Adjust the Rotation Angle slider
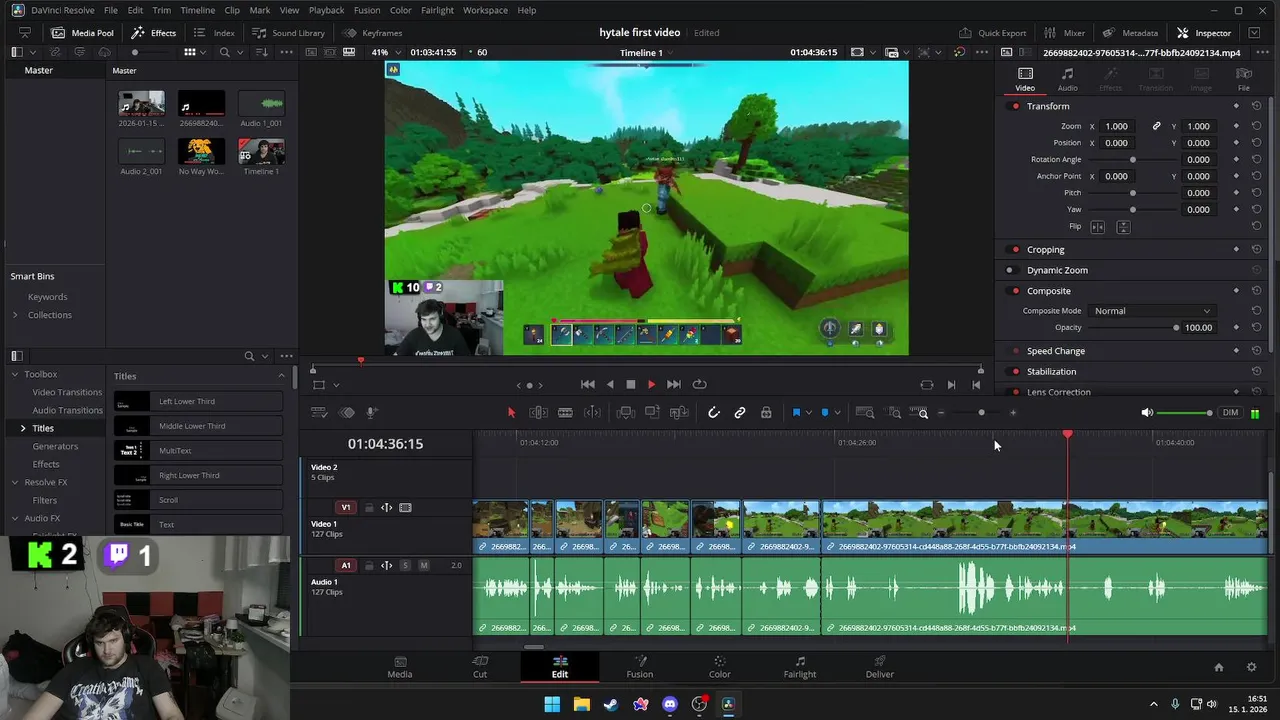1280x720 pixels. point(1132,159)
